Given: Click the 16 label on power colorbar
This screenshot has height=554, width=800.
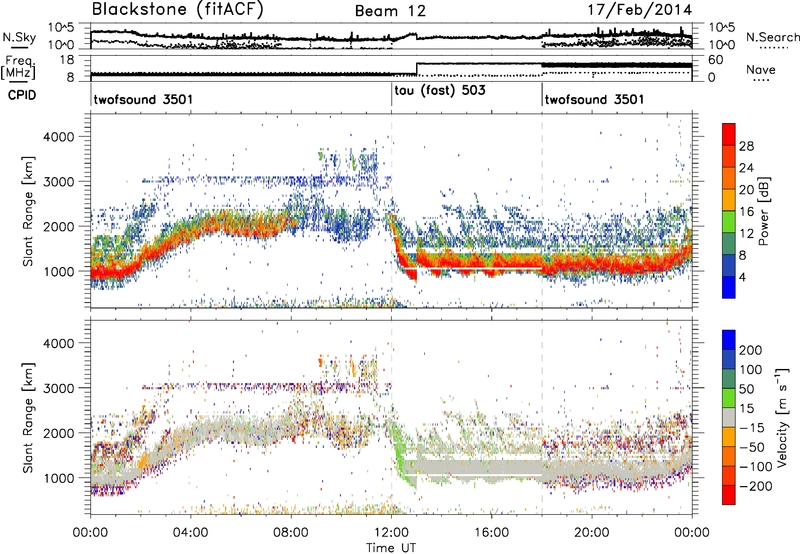Looking at the screenshot, I should (x=746, y=212).
